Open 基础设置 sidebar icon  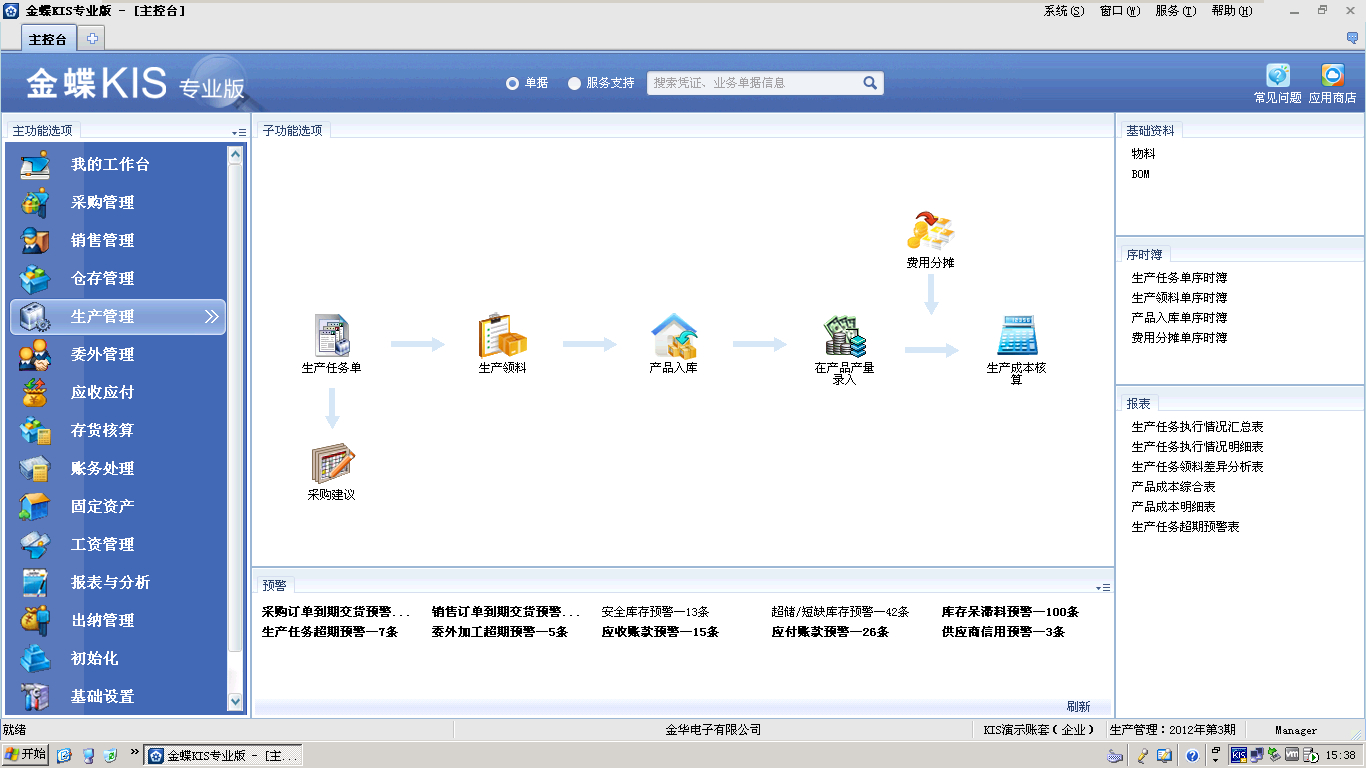35,697
